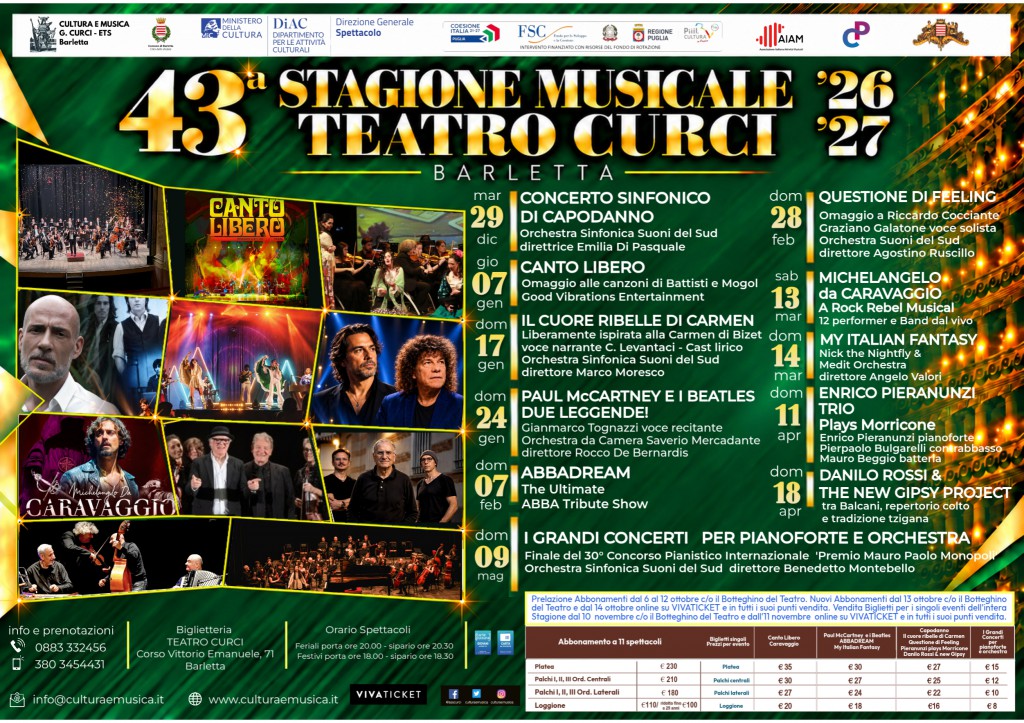Screen dimensions: 1024x723
Task: Click the Comune di Barletta crest
Action: [x=161, y=33]
